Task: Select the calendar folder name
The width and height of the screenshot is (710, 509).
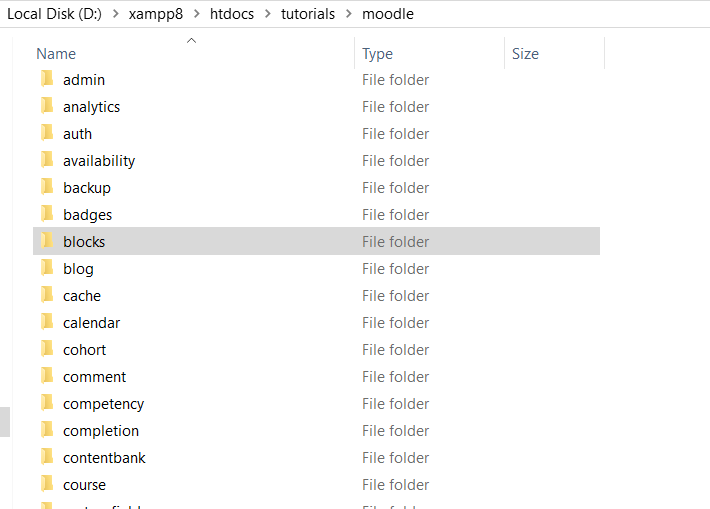Action: click(x=91, y=323)
